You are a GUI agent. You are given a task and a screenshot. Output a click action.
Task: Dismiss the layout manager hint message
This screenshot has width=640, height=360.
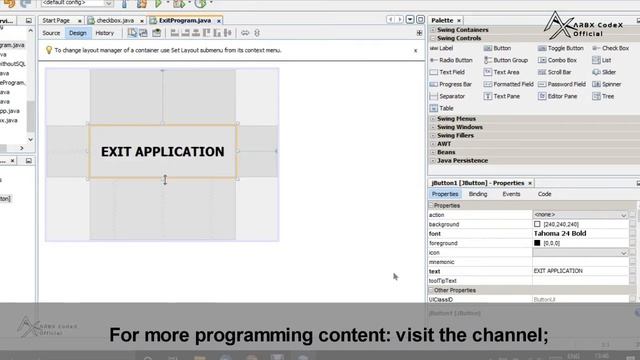coord(416,51)
